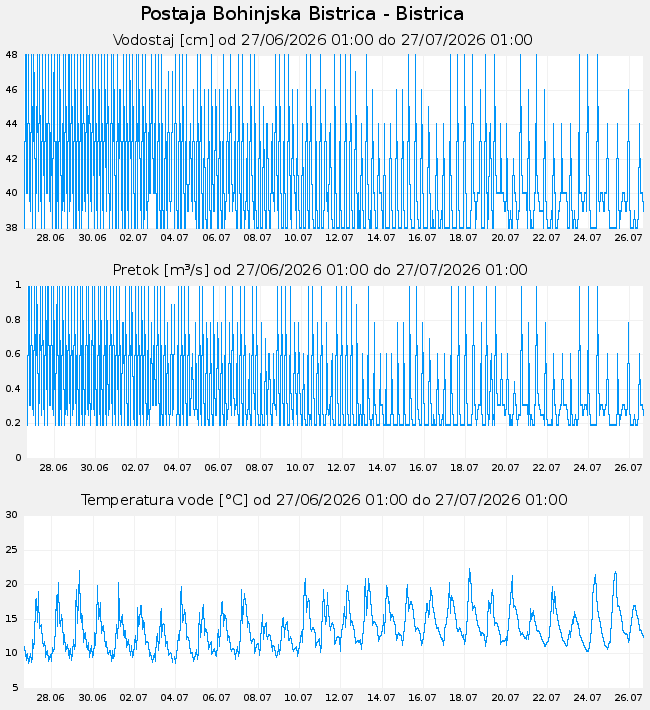
Task: Click the 48 value on Vodostaj axis
Action: coord(12,55)
